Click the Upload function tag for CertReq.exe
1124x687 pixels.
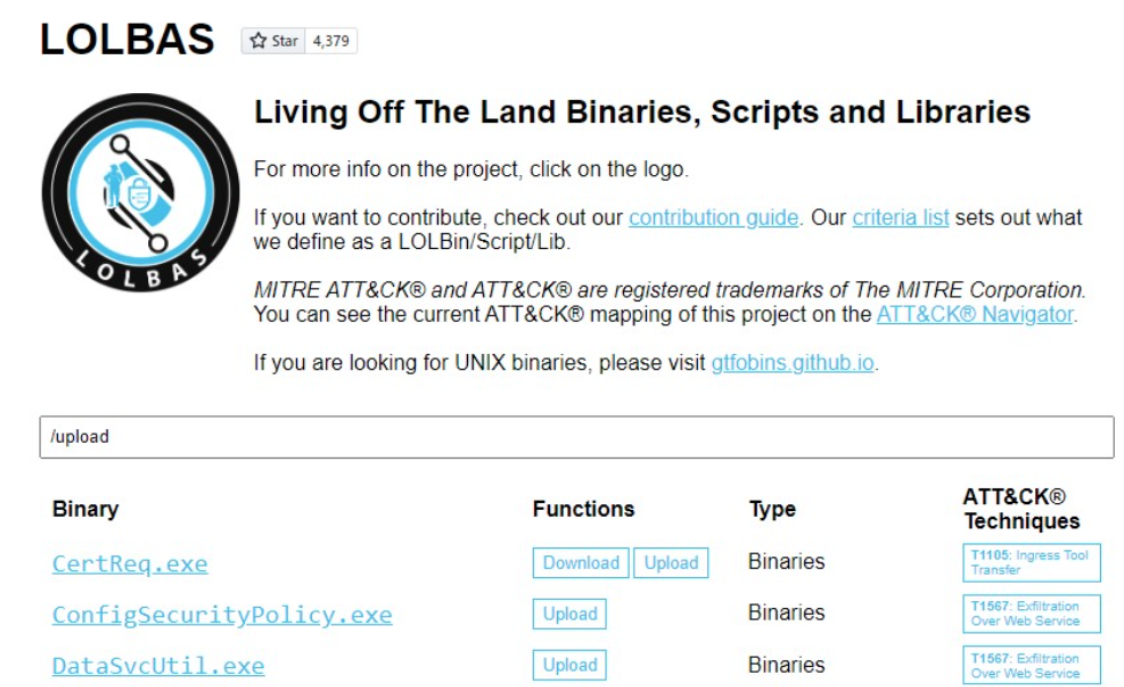coord(671,563)
